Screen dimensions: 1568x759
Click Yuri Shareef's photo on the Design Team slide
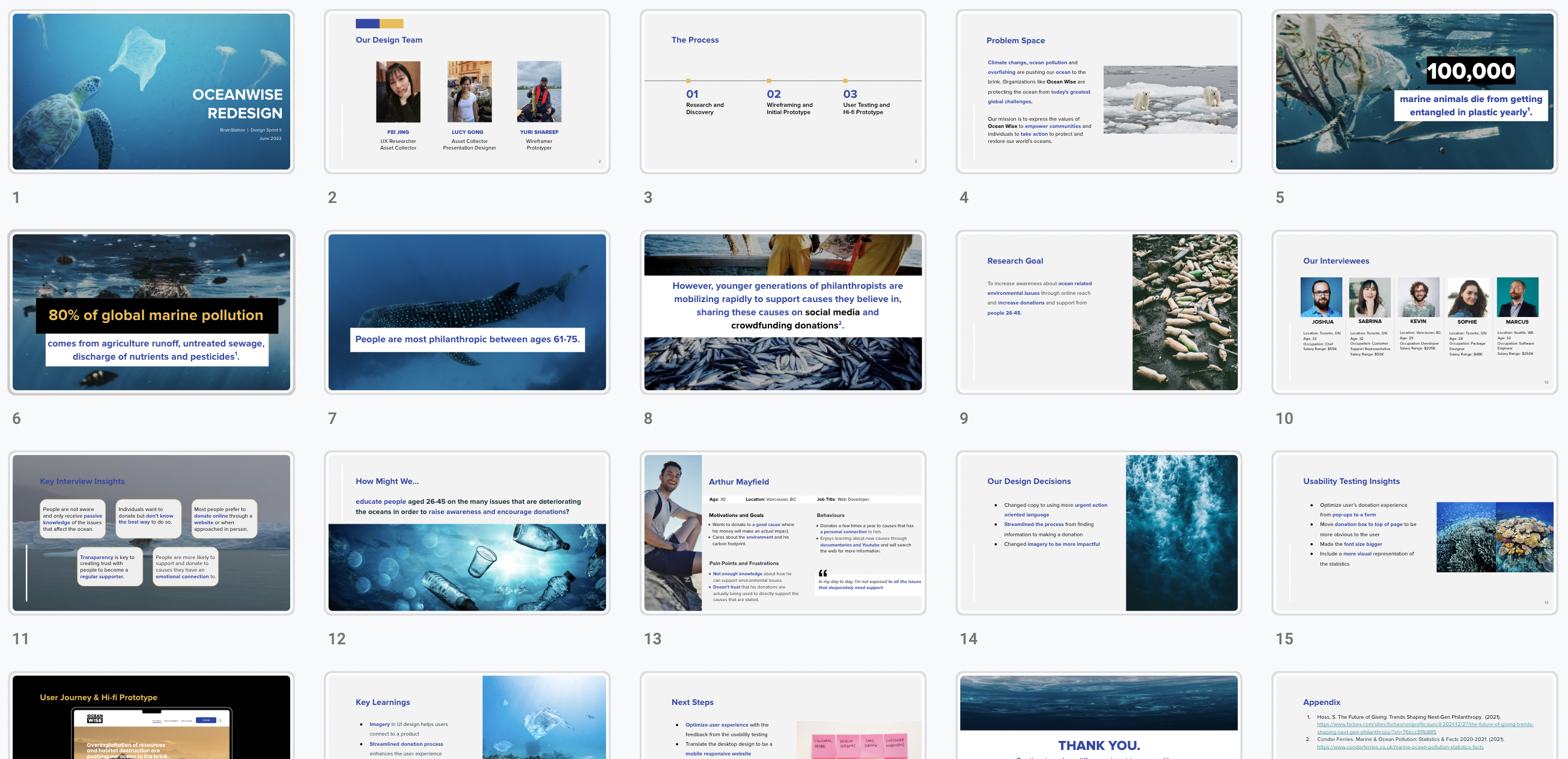(x=539, y=92)
